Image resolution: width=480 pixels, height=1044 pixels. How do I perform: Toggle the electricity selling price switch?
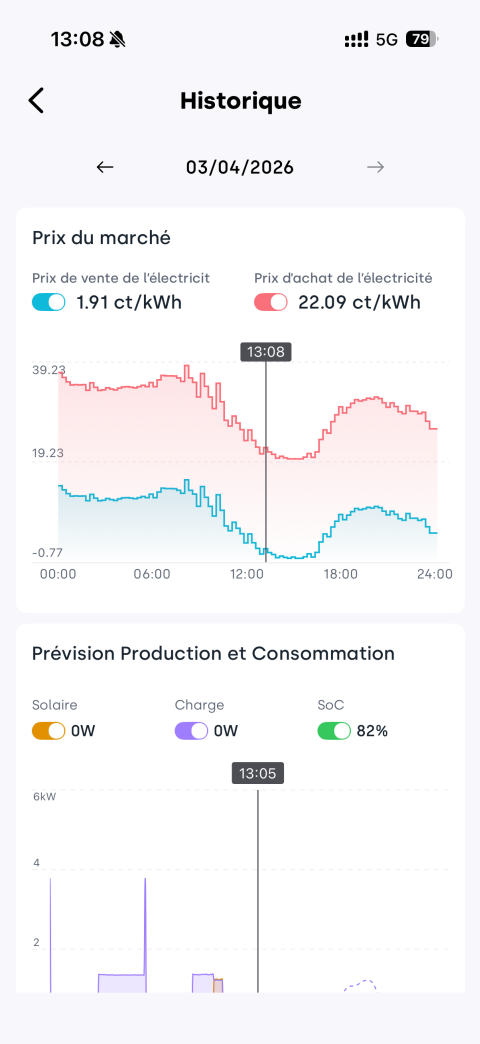point(49,302)
